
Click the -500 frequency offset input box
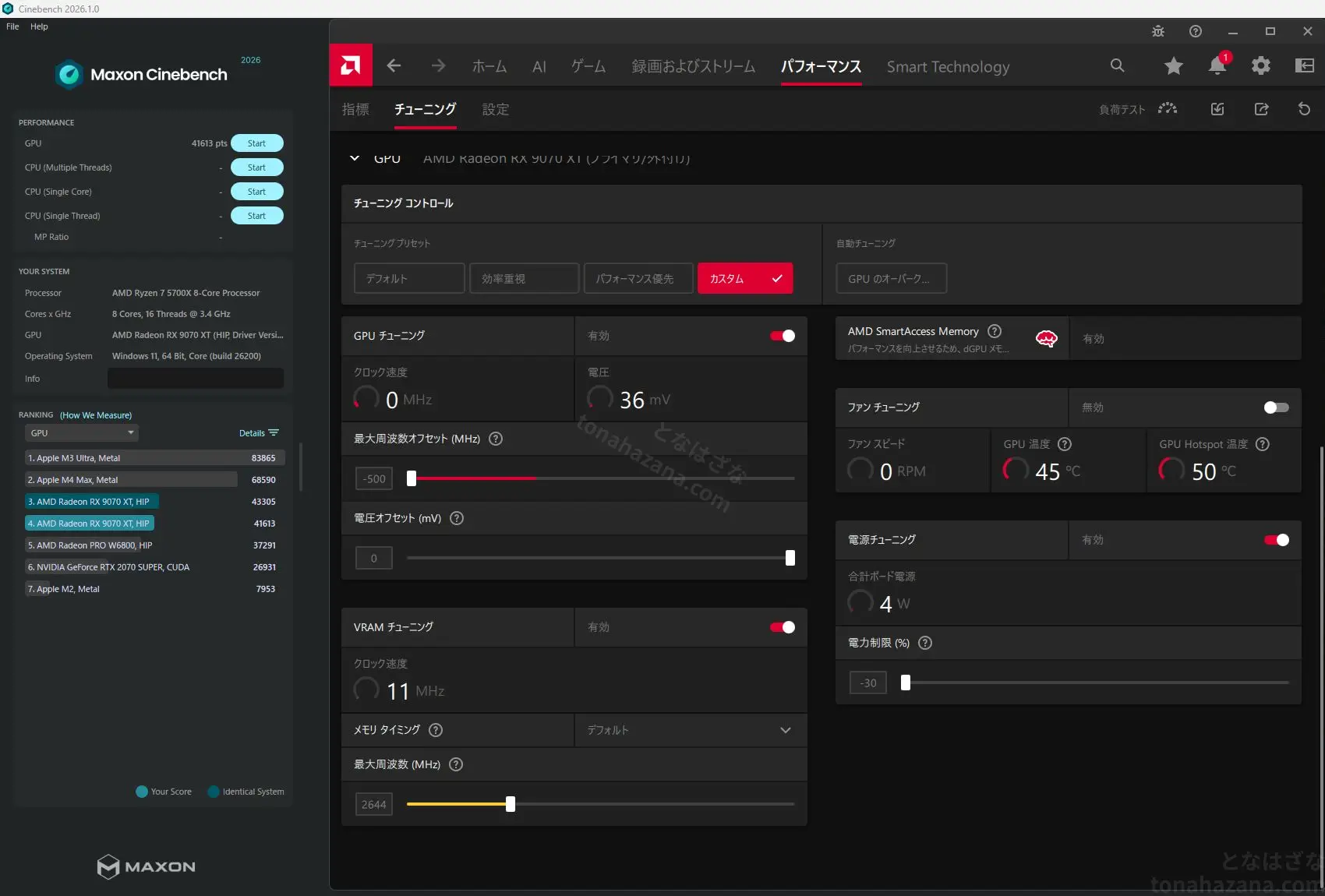point(374,478)
